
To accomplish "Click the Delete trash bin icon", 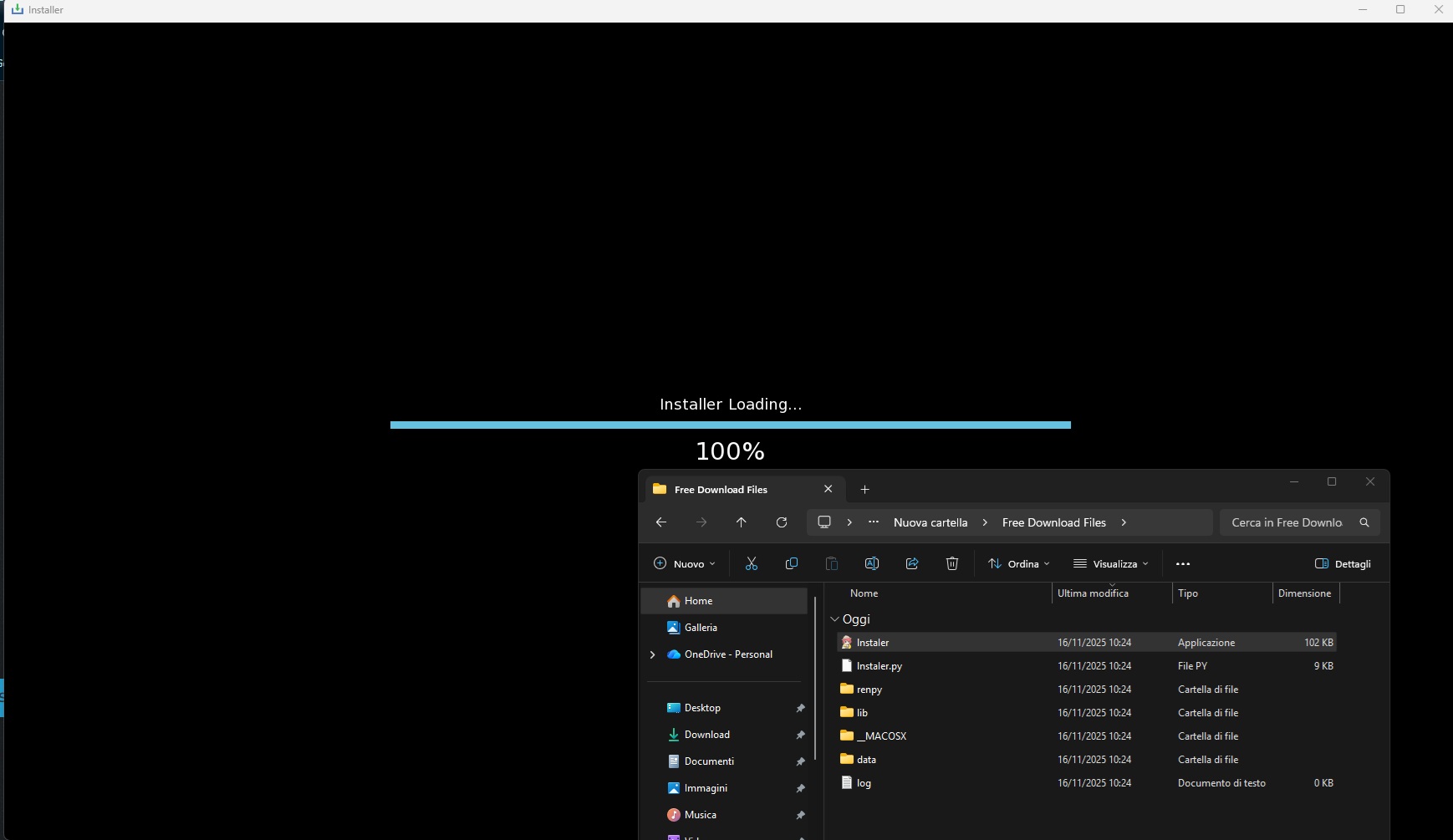I will (x=951, y=564).
